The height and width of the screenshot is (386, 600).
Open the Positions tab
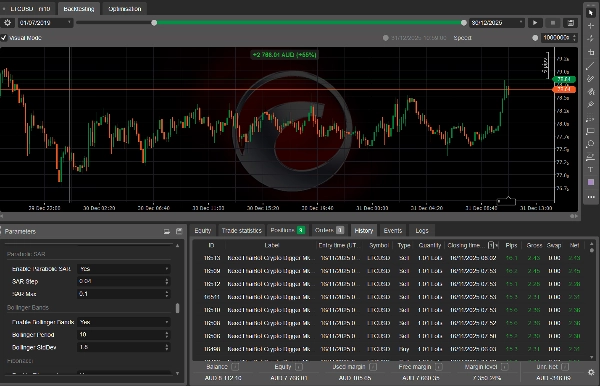[287, 230]
